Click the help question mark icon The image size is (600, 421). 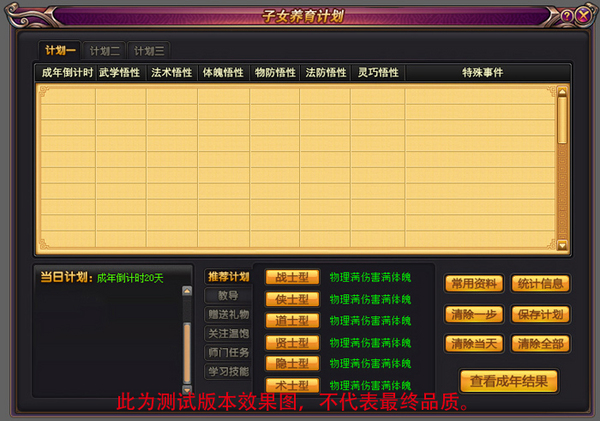[x=567, y=15]
